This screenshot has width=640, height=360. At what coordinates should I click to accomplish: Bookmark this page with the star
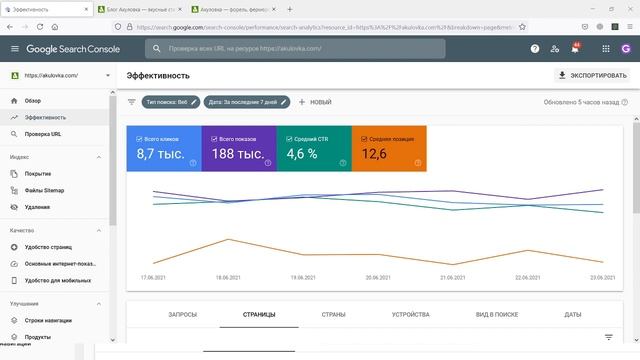click(522, 27)
